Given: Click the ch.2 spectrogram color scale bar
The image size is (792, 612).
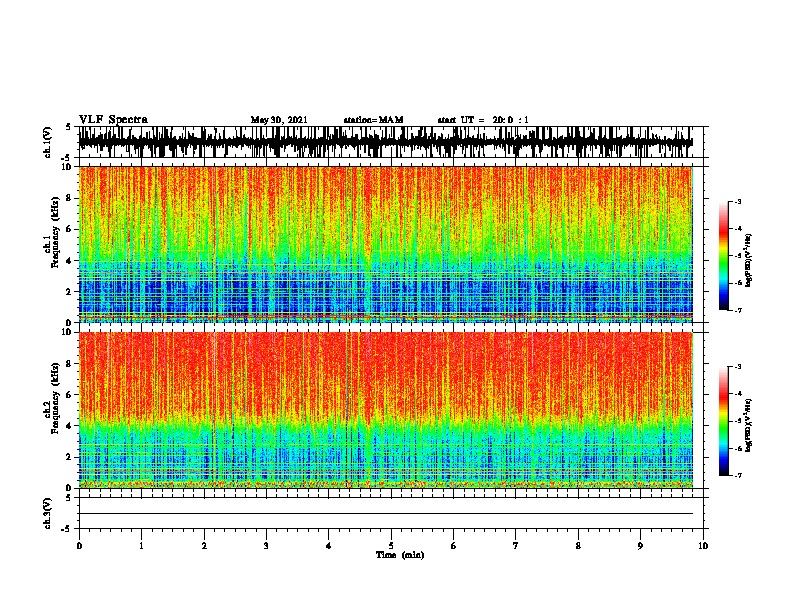Looking at the screenshot, I should pyautogui.click(x=723, y=421).
